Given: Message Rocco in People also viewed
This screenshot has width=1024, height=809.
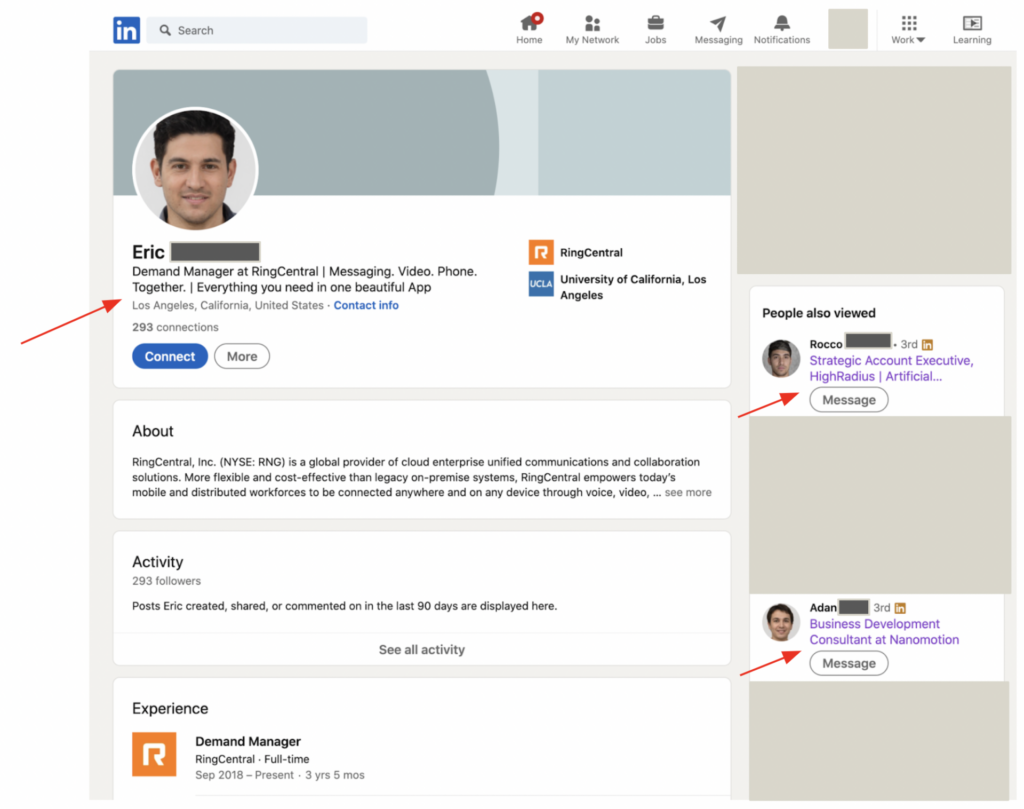Looking at the screenshot, I should (848, 399).
